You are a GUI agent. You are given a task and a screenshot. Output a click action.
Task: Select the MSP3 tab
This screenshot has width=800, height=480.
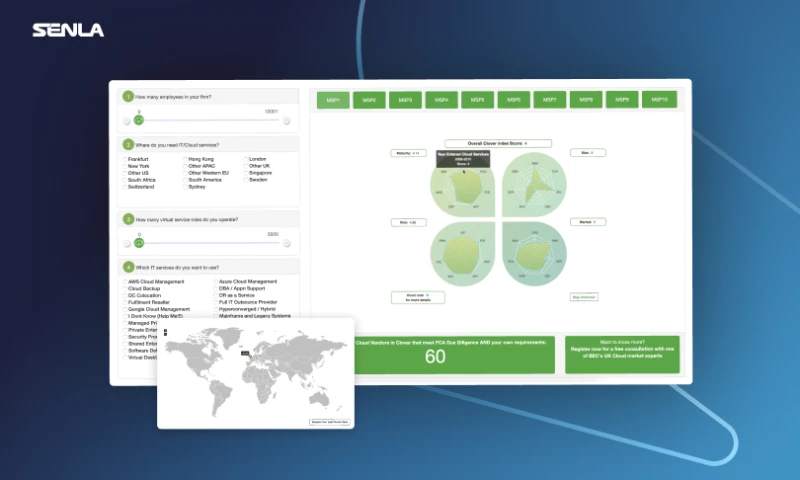pos(405,100)
